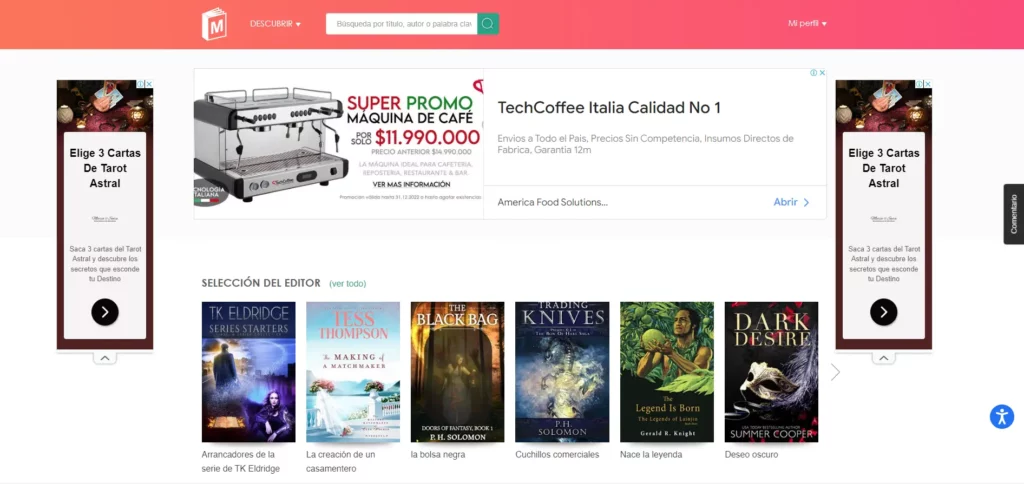Collapse the left ad using chevron tab
The height and width of the screenshot is (484, 1024).
click(104, 358)
